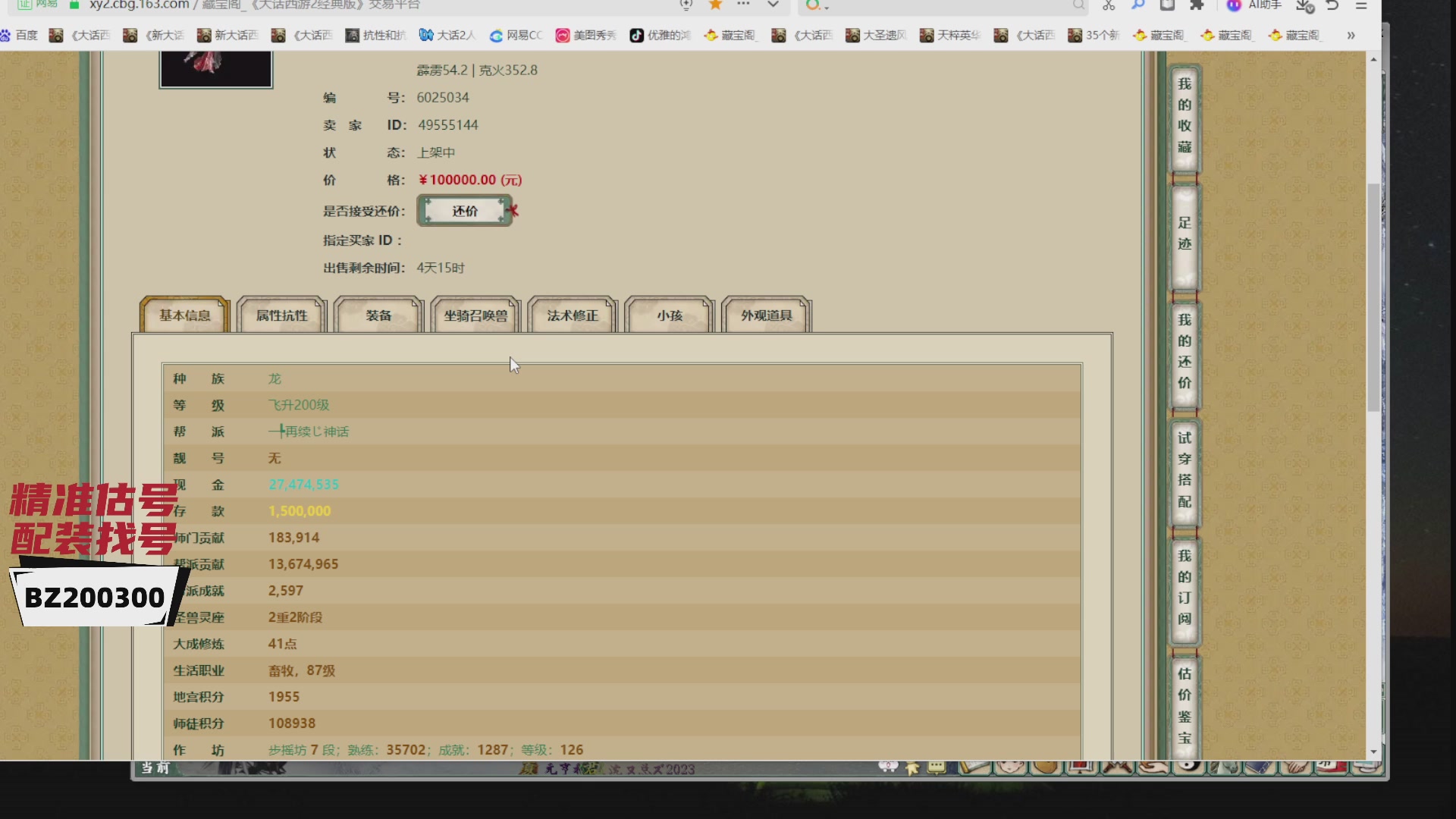Open the downloads icon in toolbar
1456x819 pixels.
click(1304, 5)
